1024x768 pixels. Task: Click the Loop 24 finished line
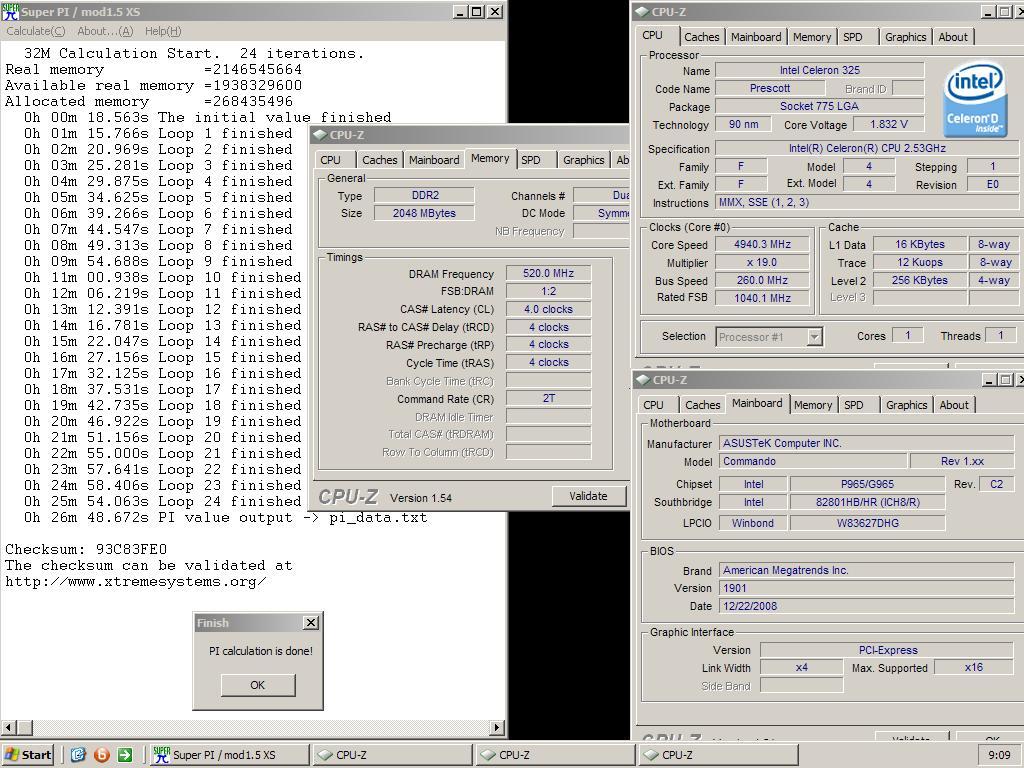coord(163,502)
